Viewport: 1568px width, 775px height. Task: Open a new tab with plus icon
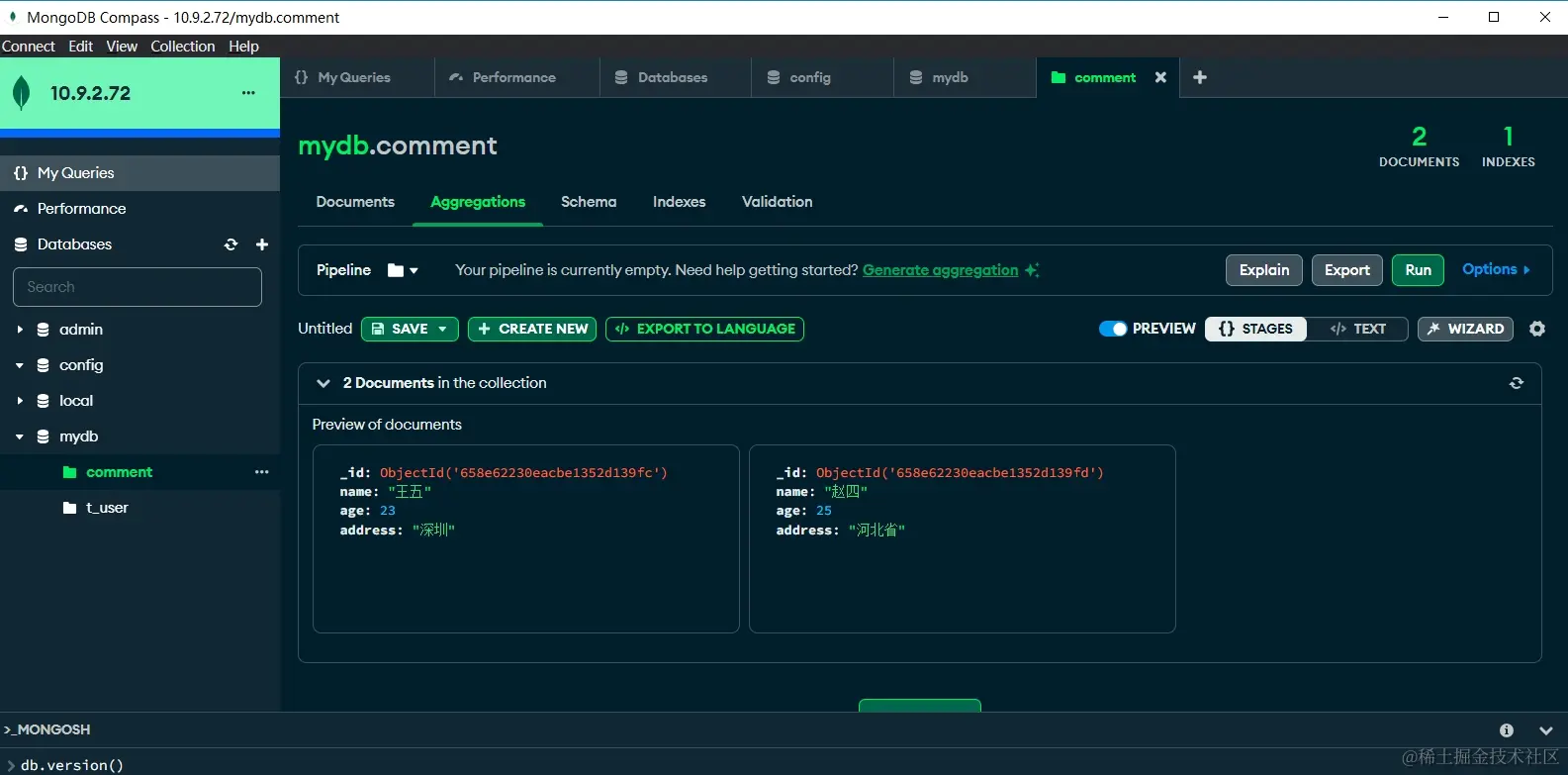coord(1200,77)
